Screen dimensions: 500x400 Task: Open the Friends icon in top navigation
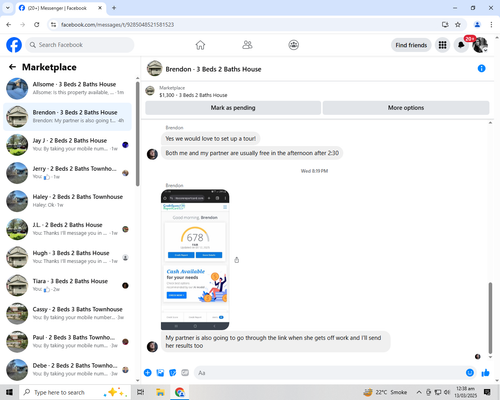tap(247, 45)
